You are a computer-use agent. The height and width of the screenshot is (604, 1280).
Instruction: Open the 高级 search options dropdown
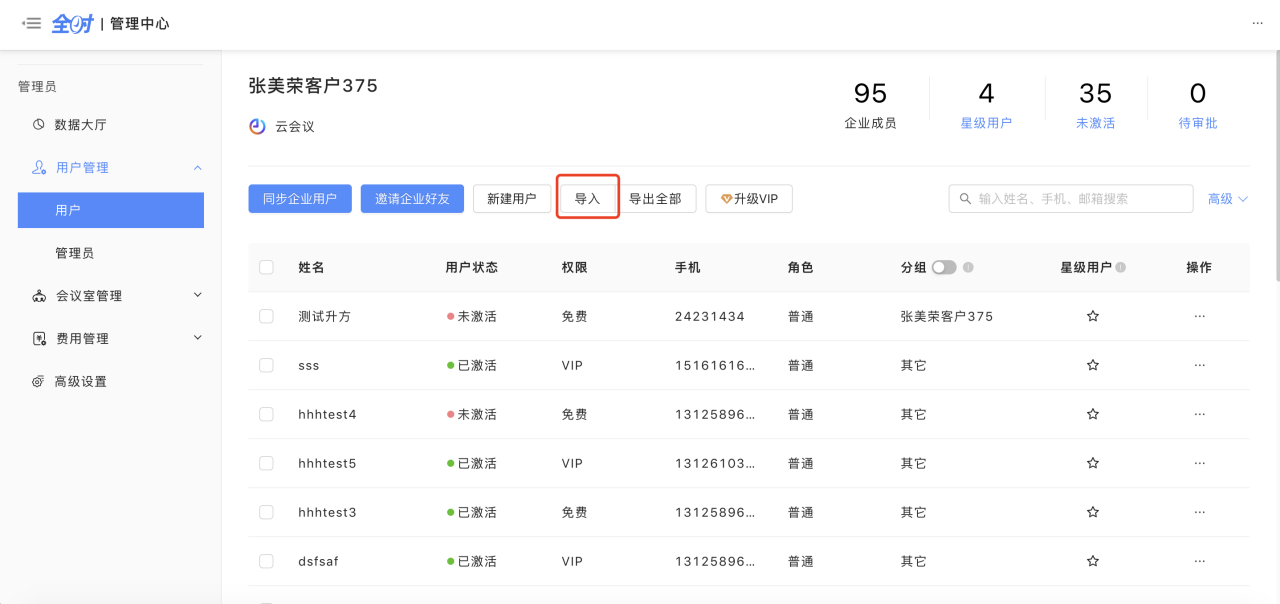pyautogui.click(x=1228, y=199)
